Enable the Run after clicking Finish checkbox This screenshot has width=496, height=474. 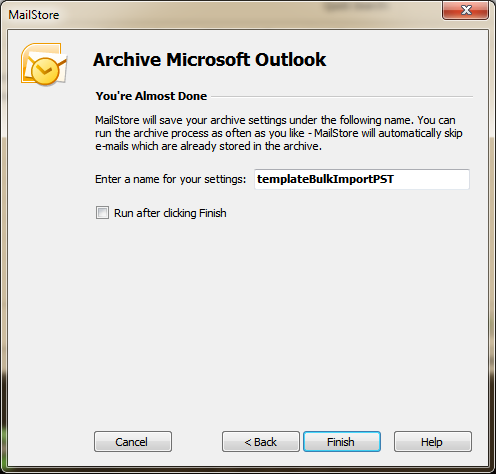pos(102,213)
